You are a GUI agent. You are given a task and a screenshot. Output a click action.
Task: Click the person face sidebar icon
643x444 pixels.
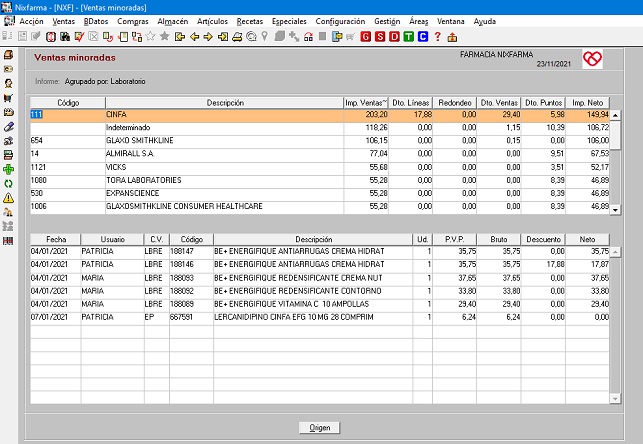coord(8,84)
